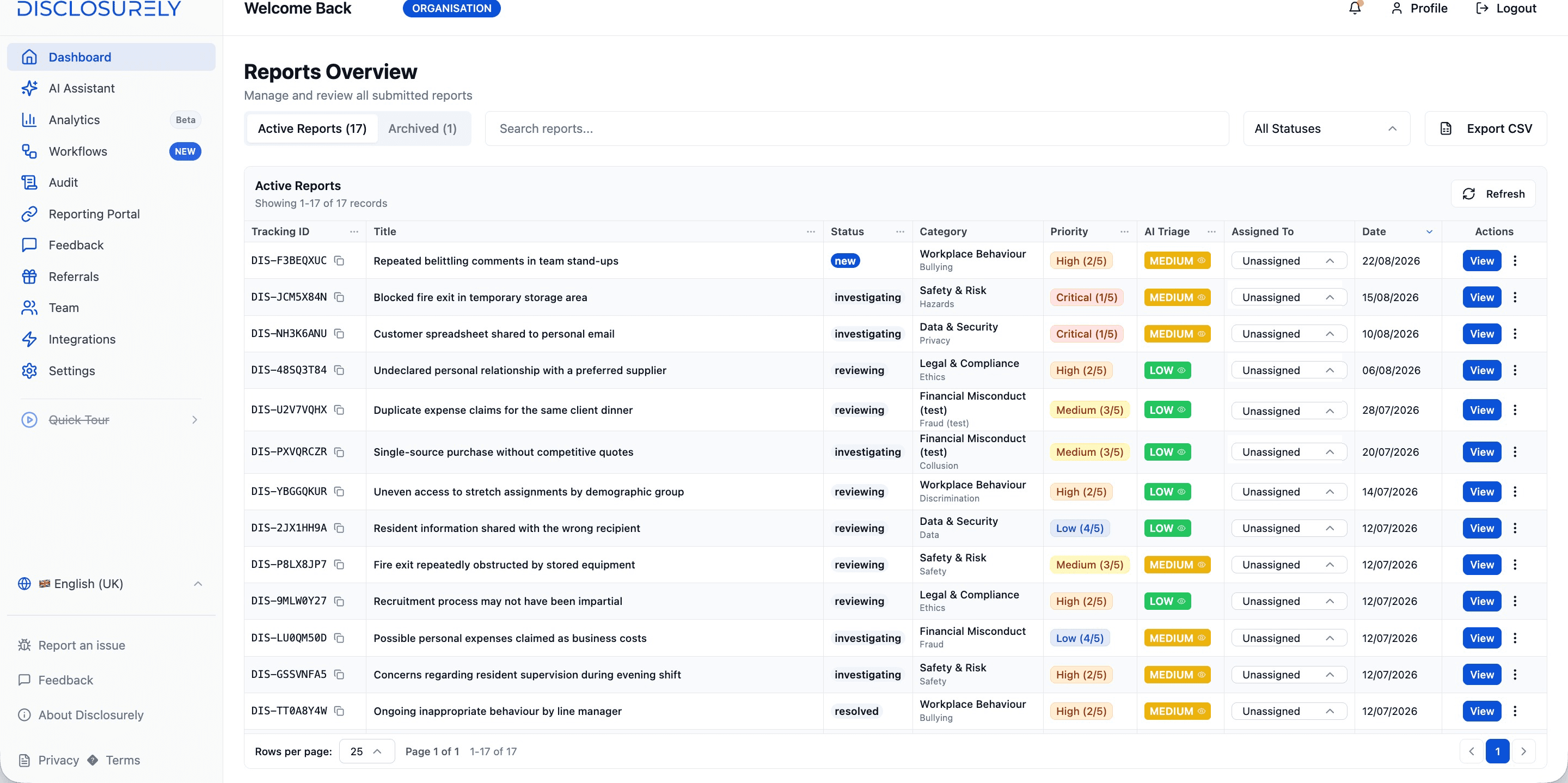Copy tracking ID DIS-JCM5X84N

coord(339,297)
